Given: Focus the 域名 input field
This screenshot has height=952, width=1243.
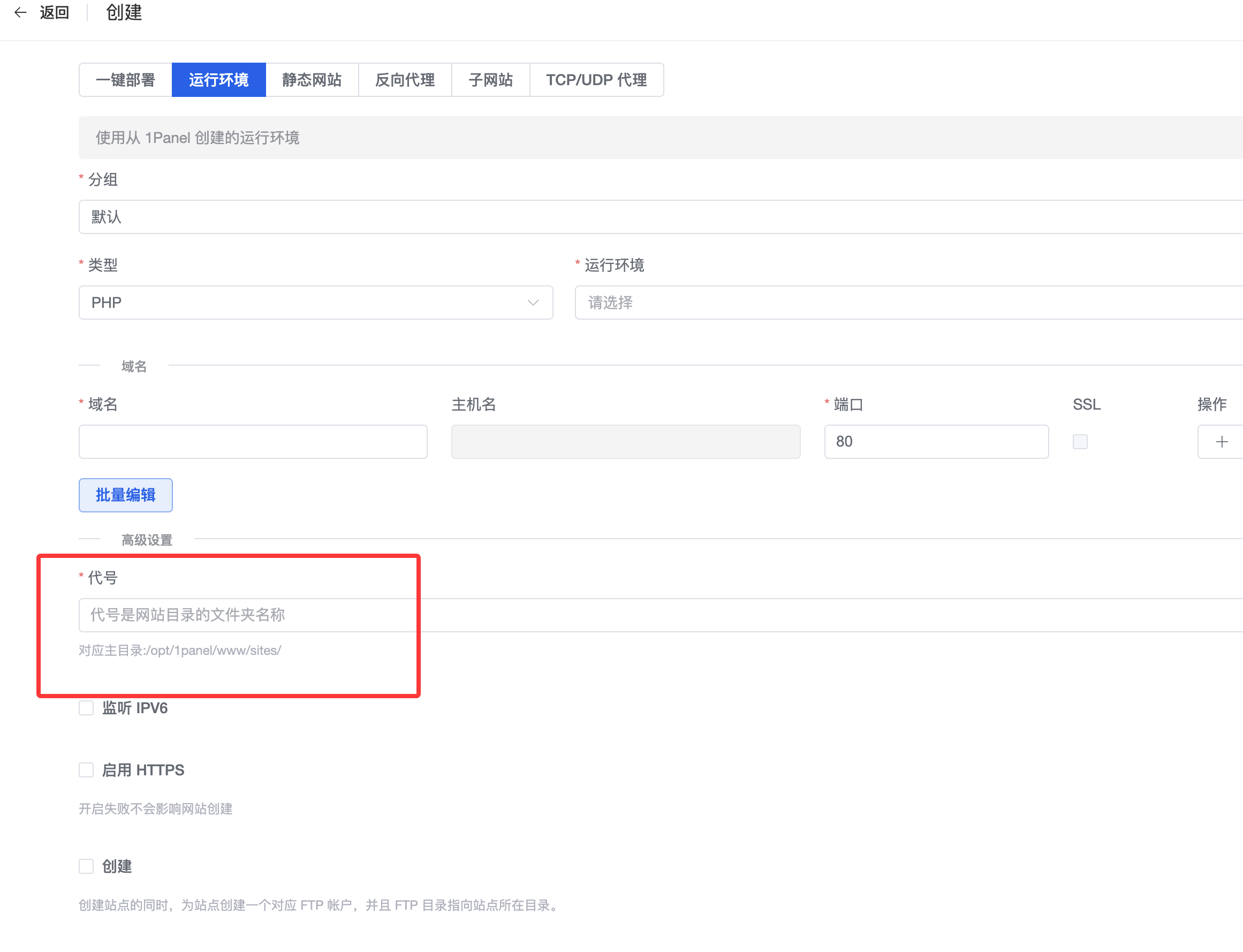Looking at the screenshot, I should click(x=253, y=441).
